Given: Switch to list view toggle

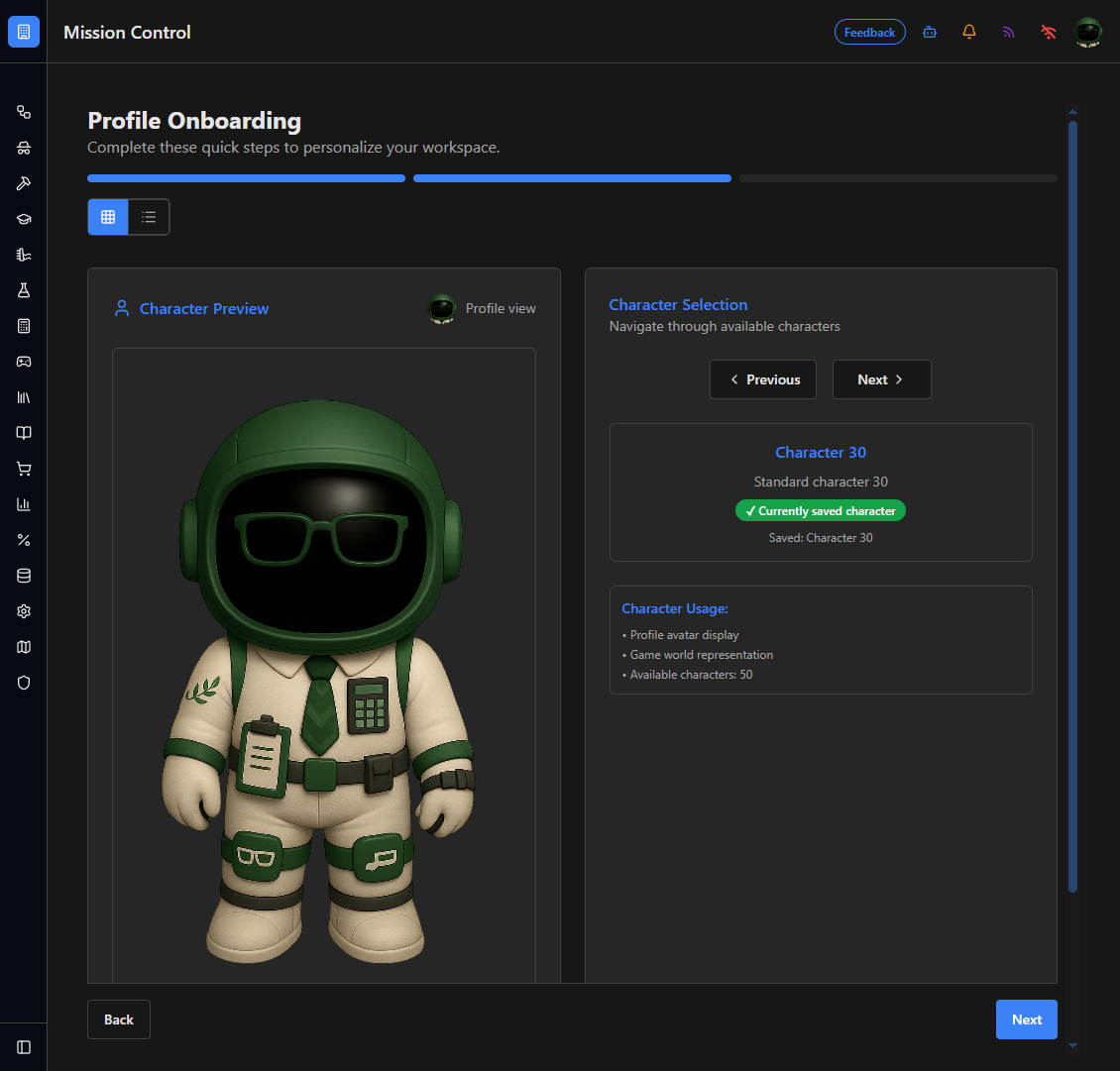Looking at the screenshot, I should pos(149,217).
